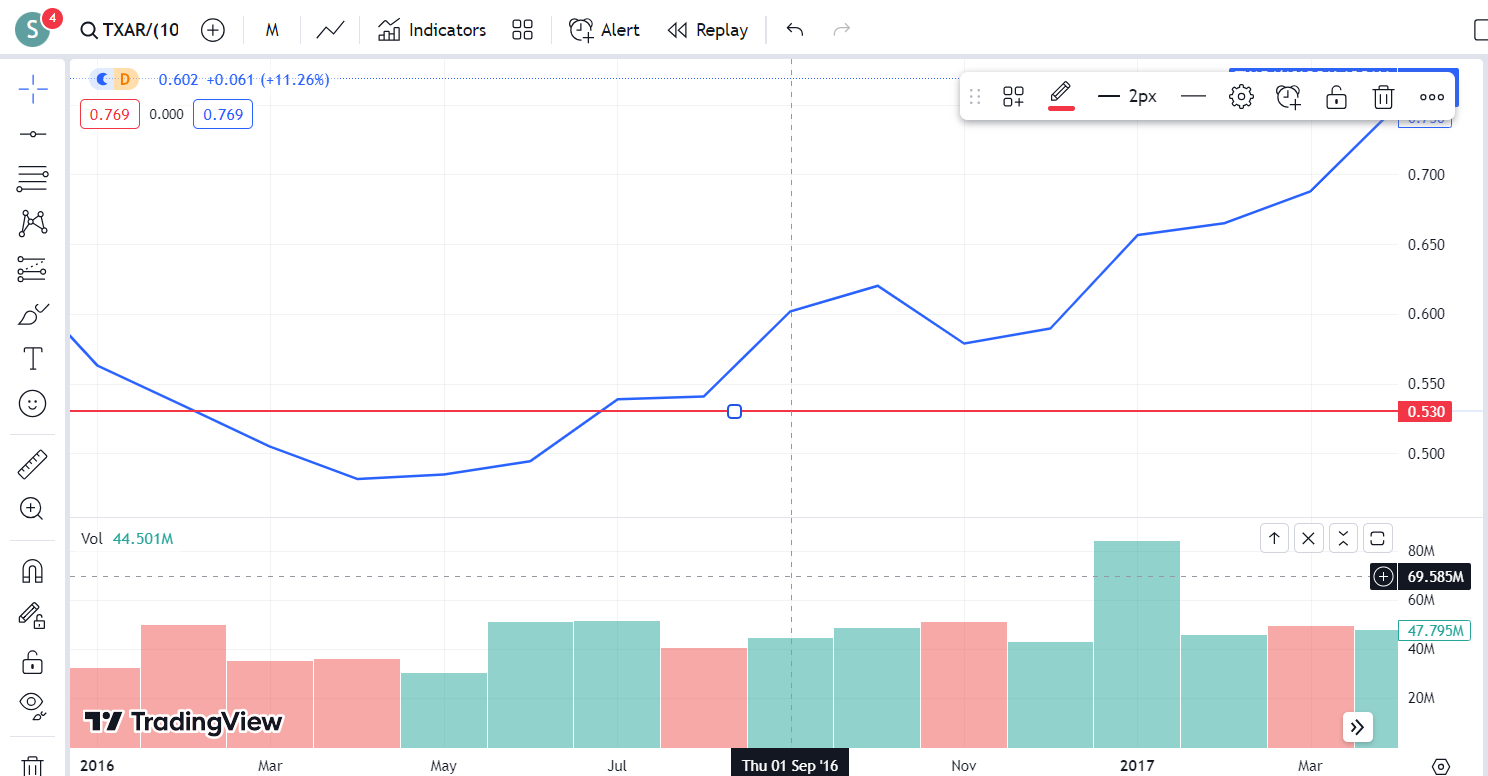1488x776 pixels.
Task: Hide all drawings with eye icon
Action: click(x=33, y=706)
